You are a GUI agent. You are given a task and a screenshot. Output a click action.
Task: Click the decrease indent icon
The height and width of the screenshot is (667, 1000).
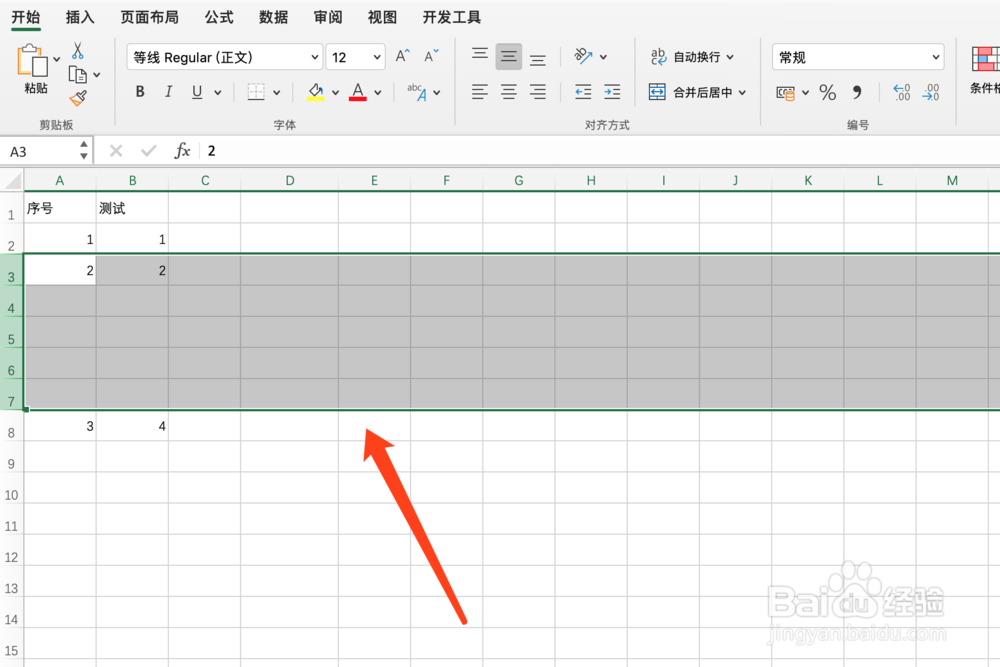click(x=582, y=92)
